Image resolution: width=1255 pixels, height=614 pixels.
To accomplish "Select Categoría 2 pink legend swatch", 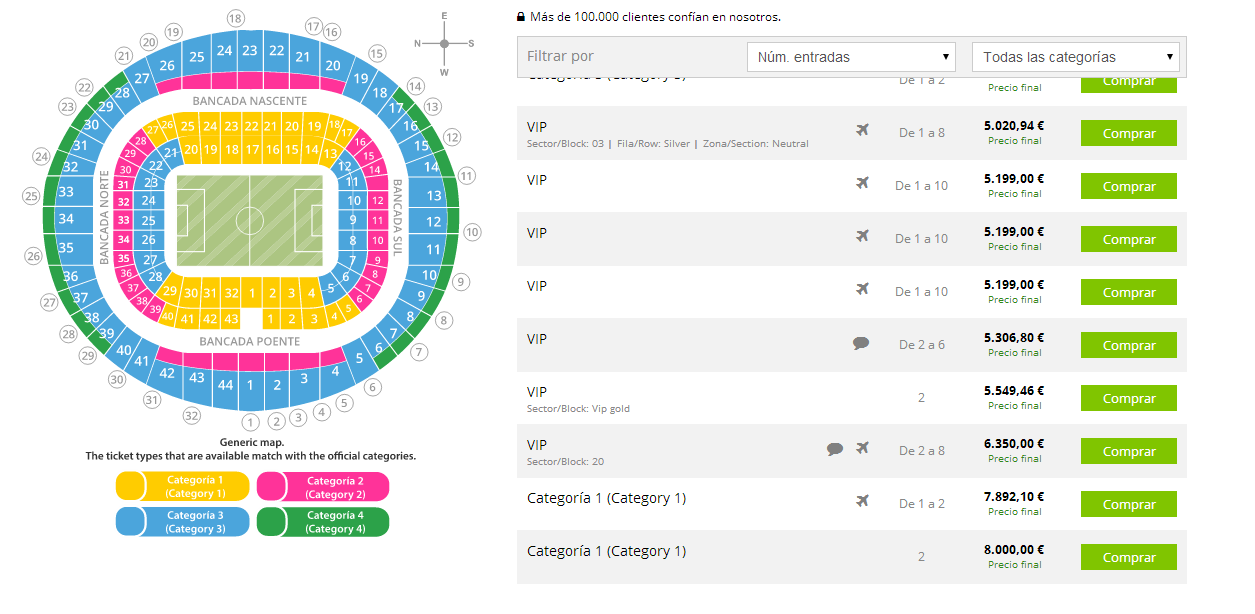I will tap(322, 486).
